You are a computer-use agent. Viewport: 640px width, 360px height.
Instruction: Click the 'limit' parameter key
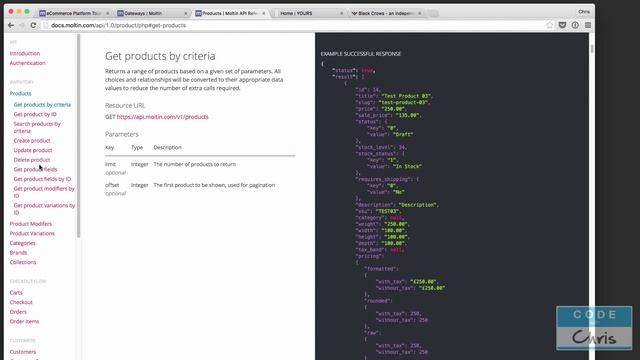tap(110, 164)
